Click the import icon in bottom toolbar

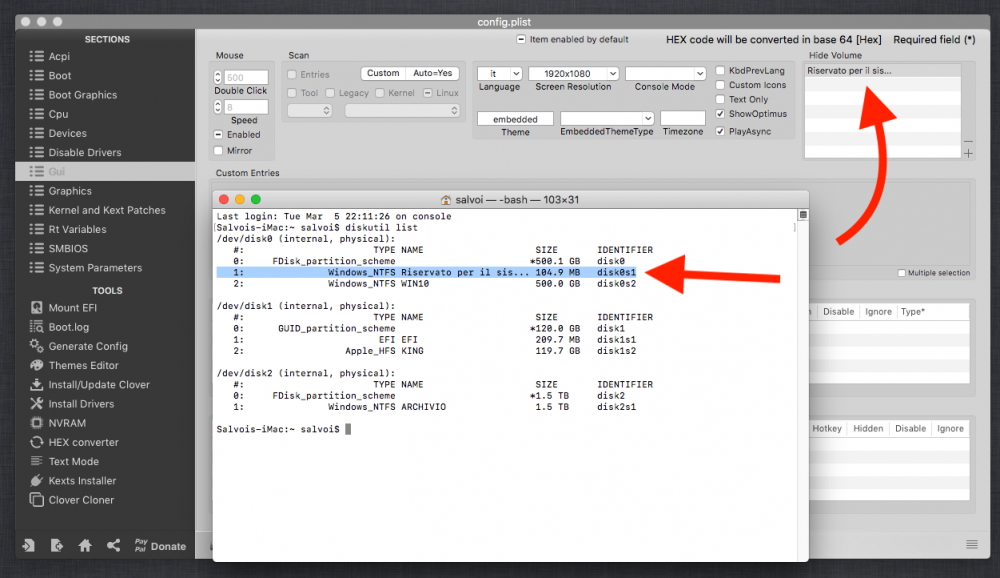pos(28,545)
